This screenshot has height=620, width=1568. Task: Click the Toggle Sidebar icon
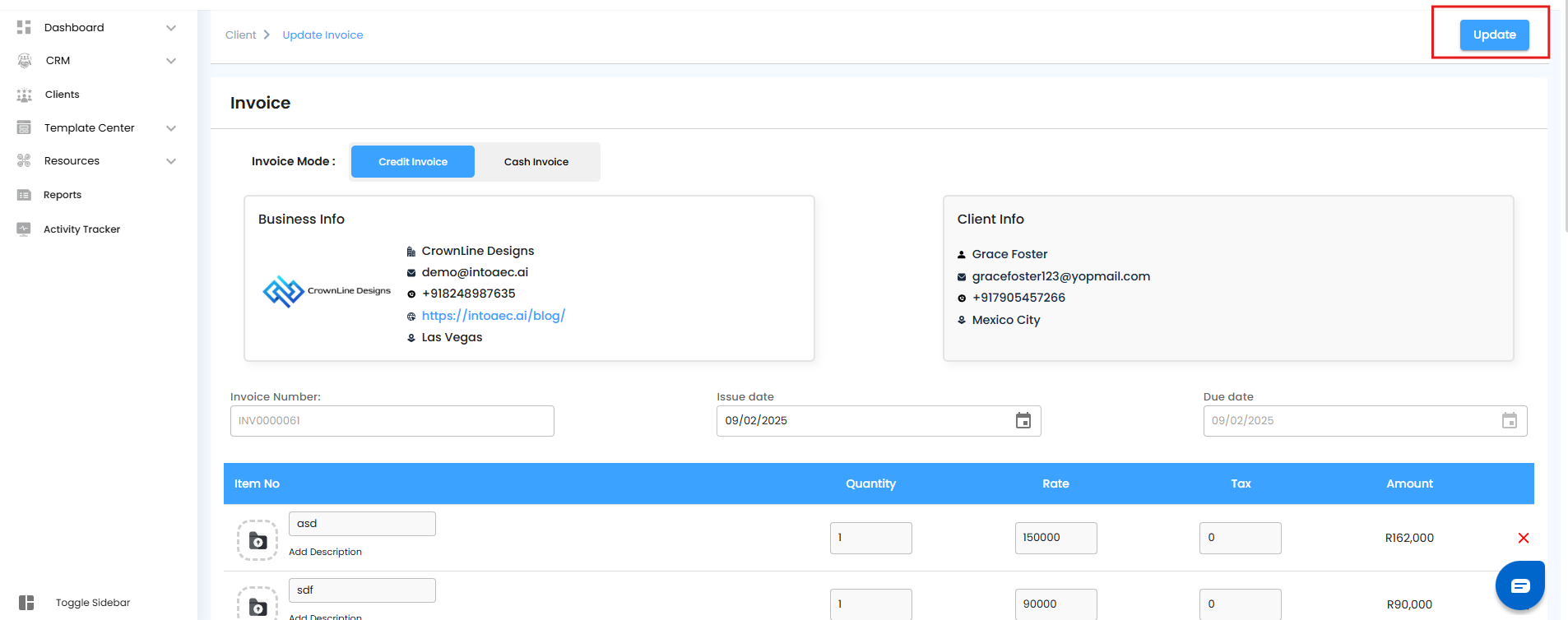coord(26,603)
